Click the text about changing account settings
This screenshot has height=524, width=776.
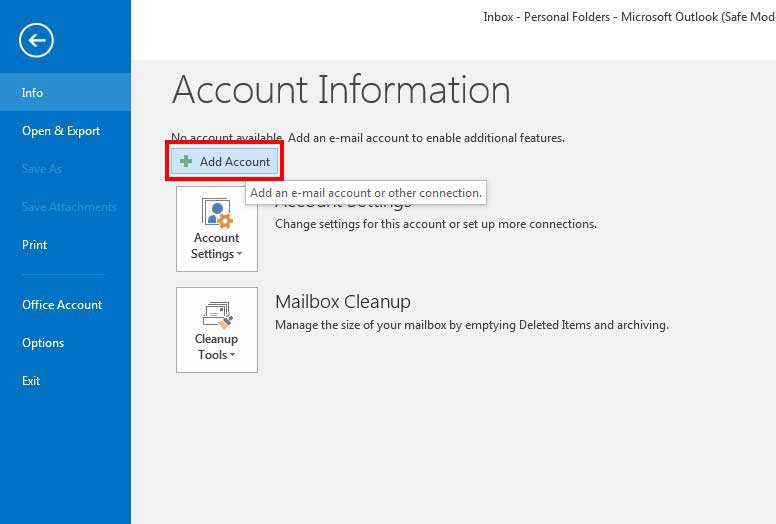click(436, 224)
